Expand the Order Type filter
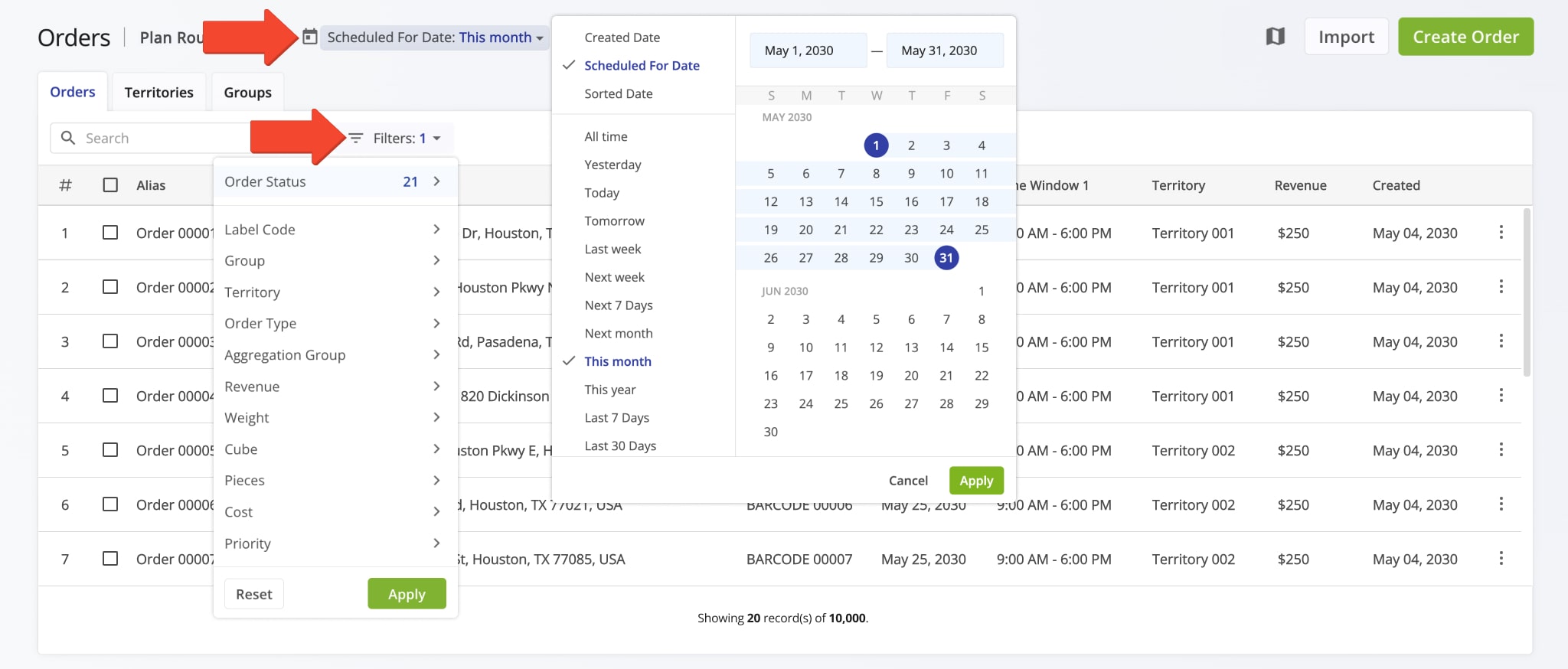The height and width of the screenshot is (669, 1568). (335, 324)
